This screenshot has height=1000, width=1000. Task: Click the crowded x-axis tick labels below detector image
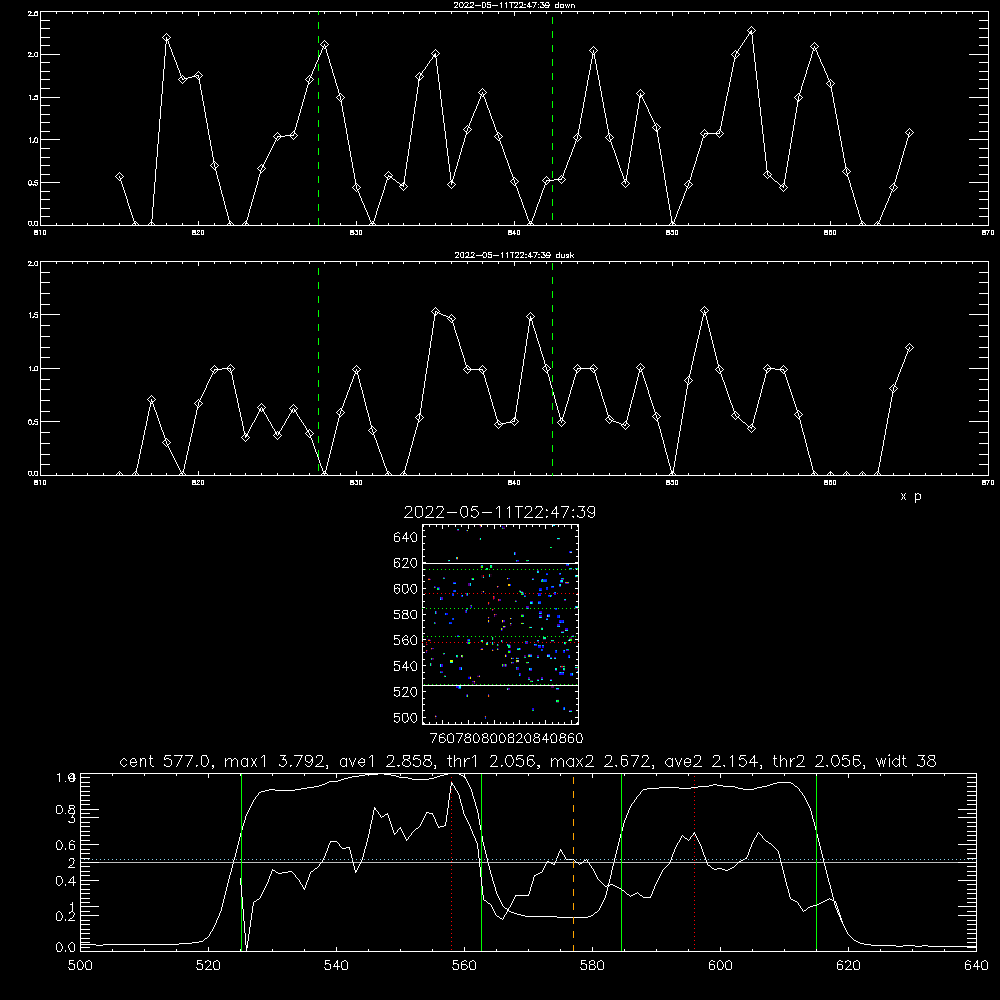[x=507, y=738]
